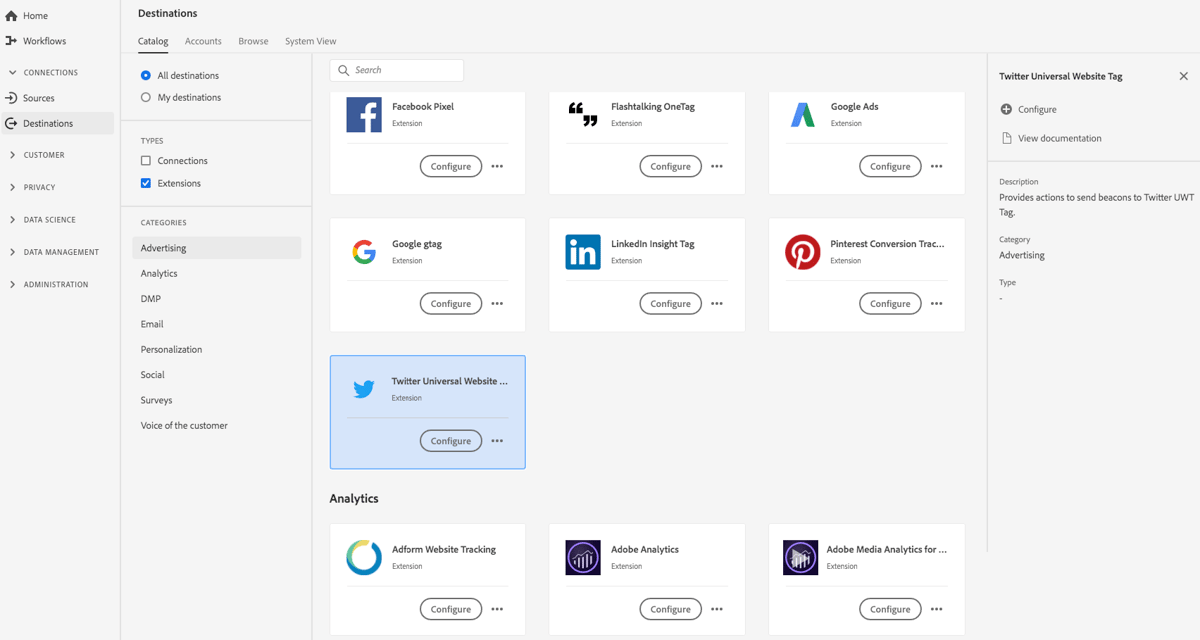Click the Adobe Analytics extension icon
1200x640 pixels.
[583, 557]
